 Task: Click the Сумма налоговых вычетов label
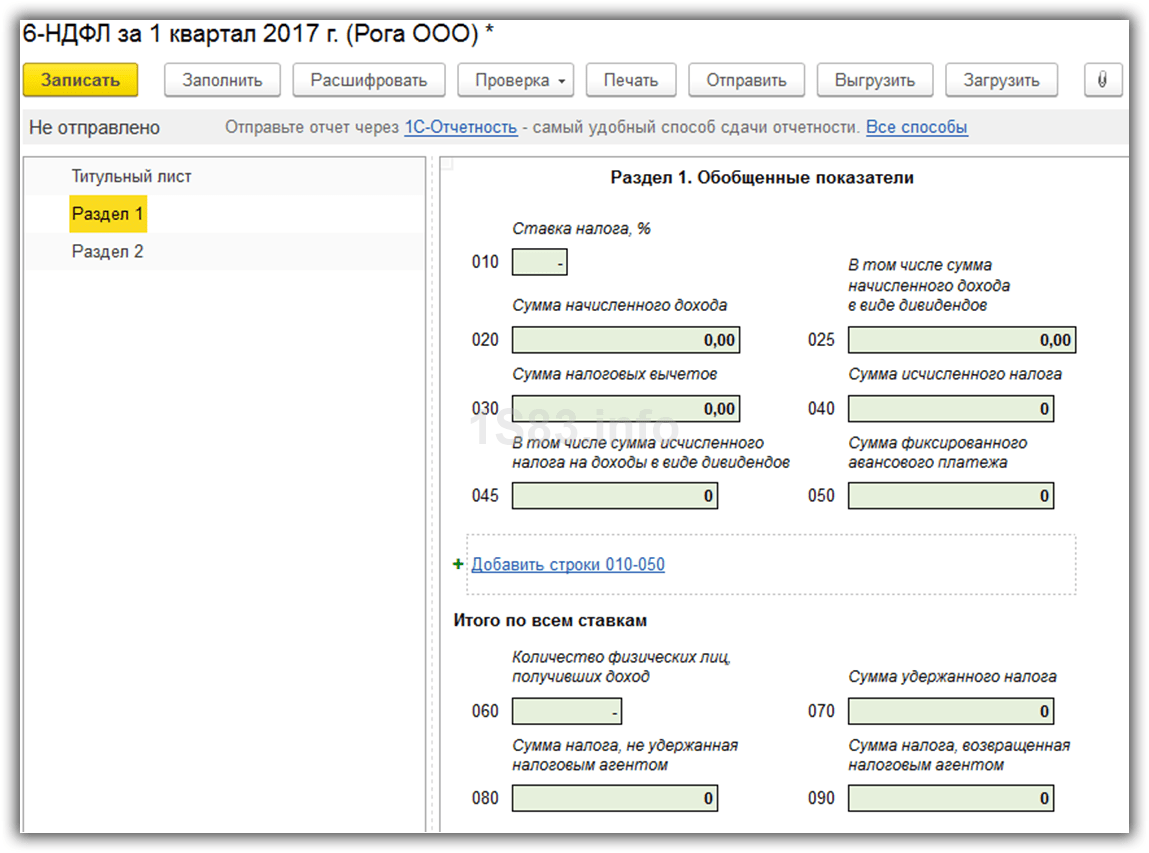pyautogui.click(x=615, y=374)
